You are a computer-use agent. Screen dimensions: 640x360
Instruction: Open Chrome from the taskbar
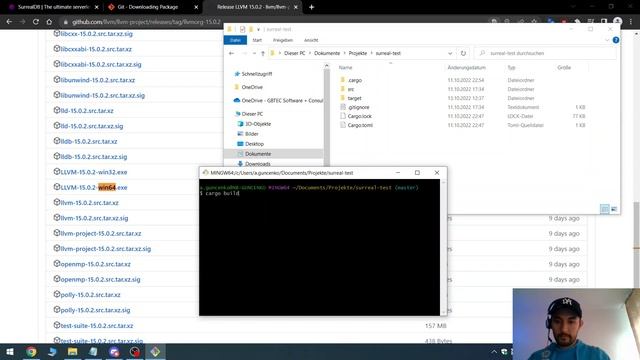click(x=31, y=352)
